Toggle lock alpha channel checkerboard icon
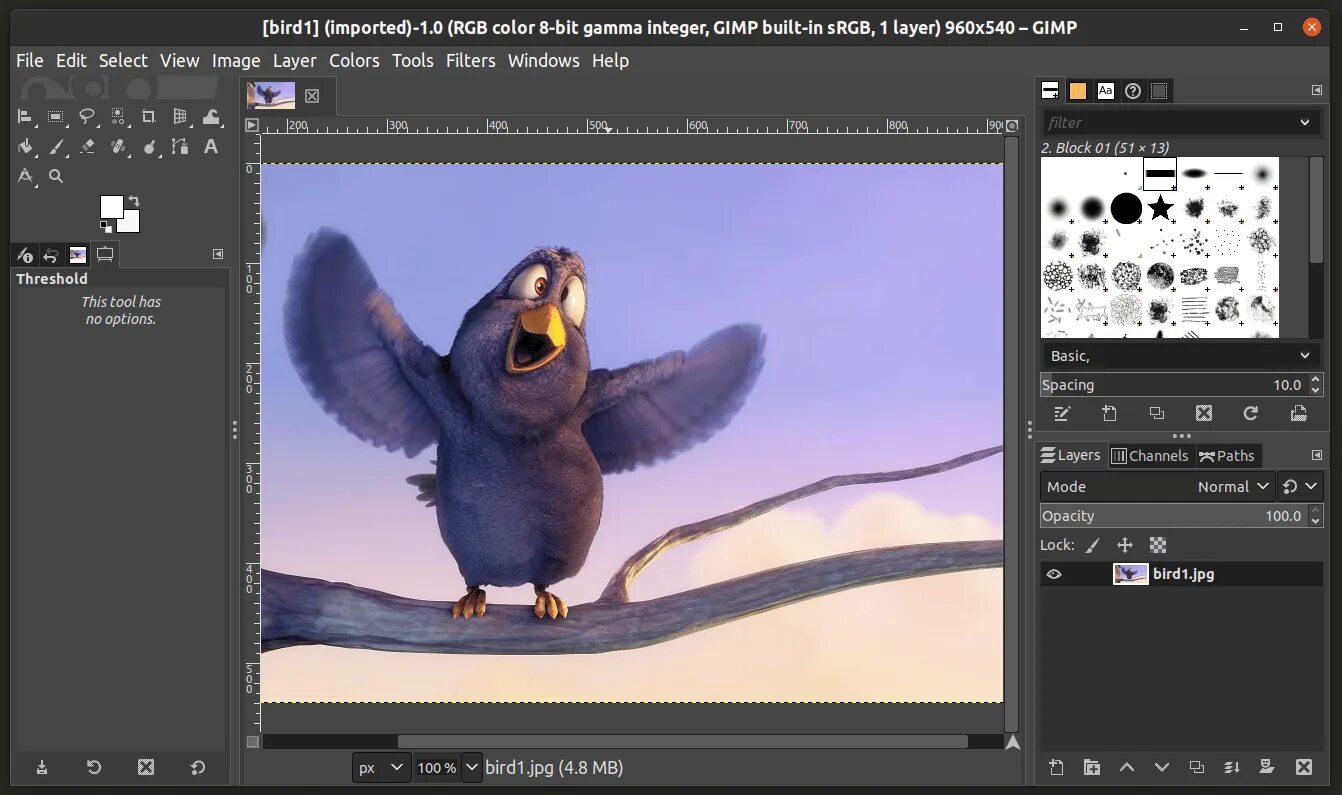The width and height of the screenshot is (1342, 795). click(x=1158, y=545)
